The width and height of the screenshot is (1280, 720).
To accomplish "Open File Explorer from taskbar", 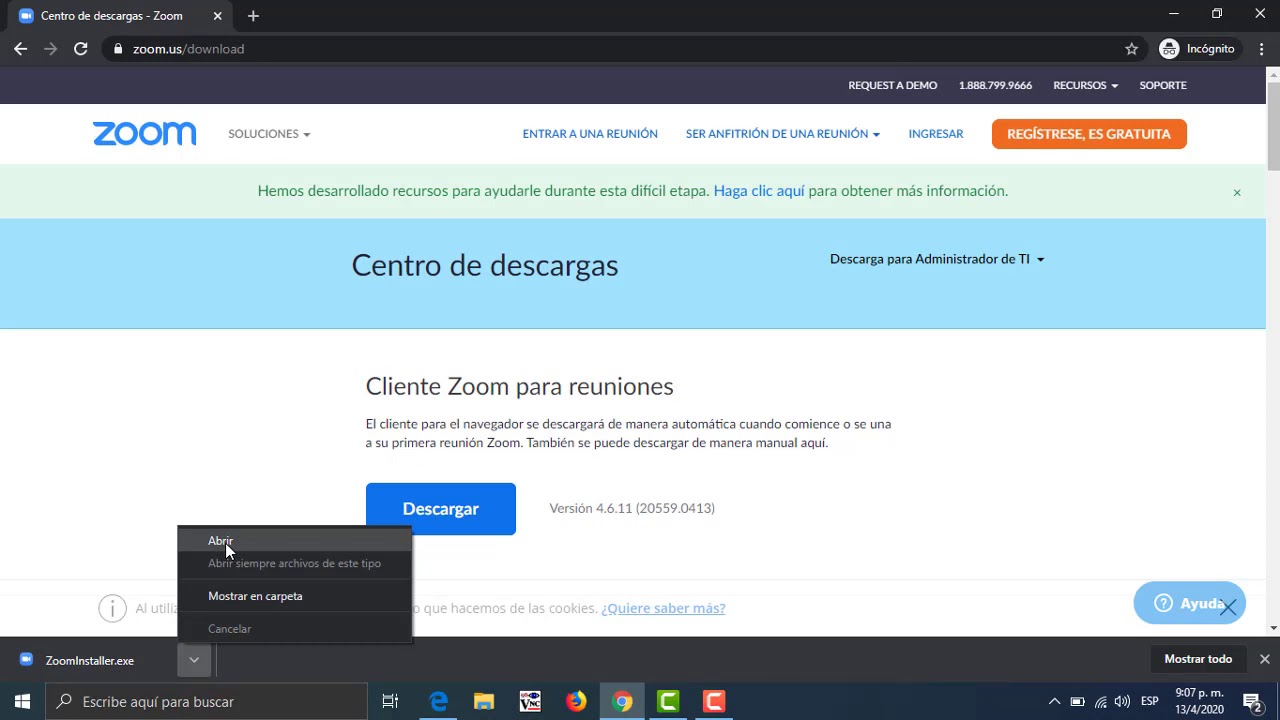I will 484,701.
